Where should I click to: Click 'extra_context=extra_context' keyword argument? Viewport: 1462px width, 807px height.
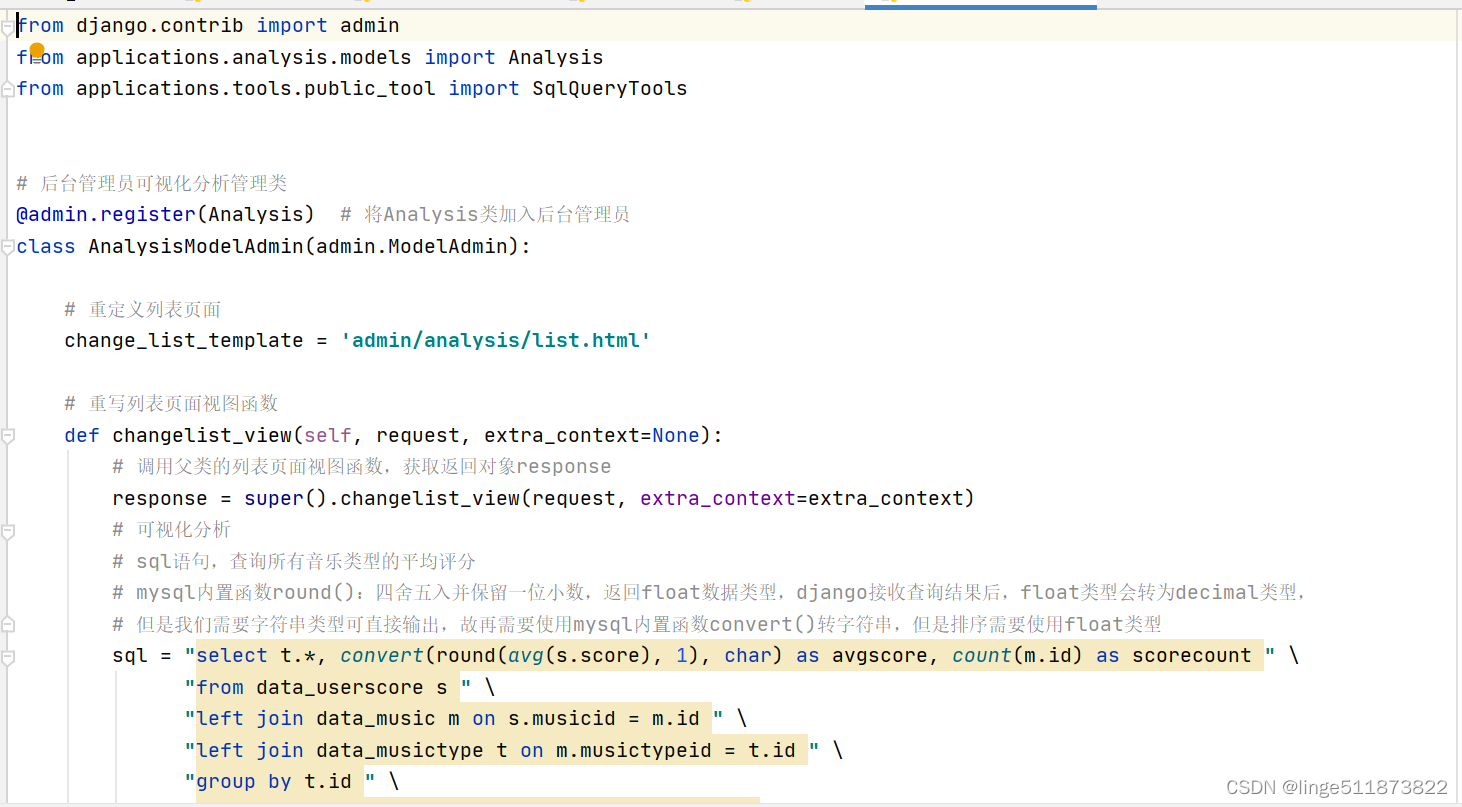(x=801, y=498)
